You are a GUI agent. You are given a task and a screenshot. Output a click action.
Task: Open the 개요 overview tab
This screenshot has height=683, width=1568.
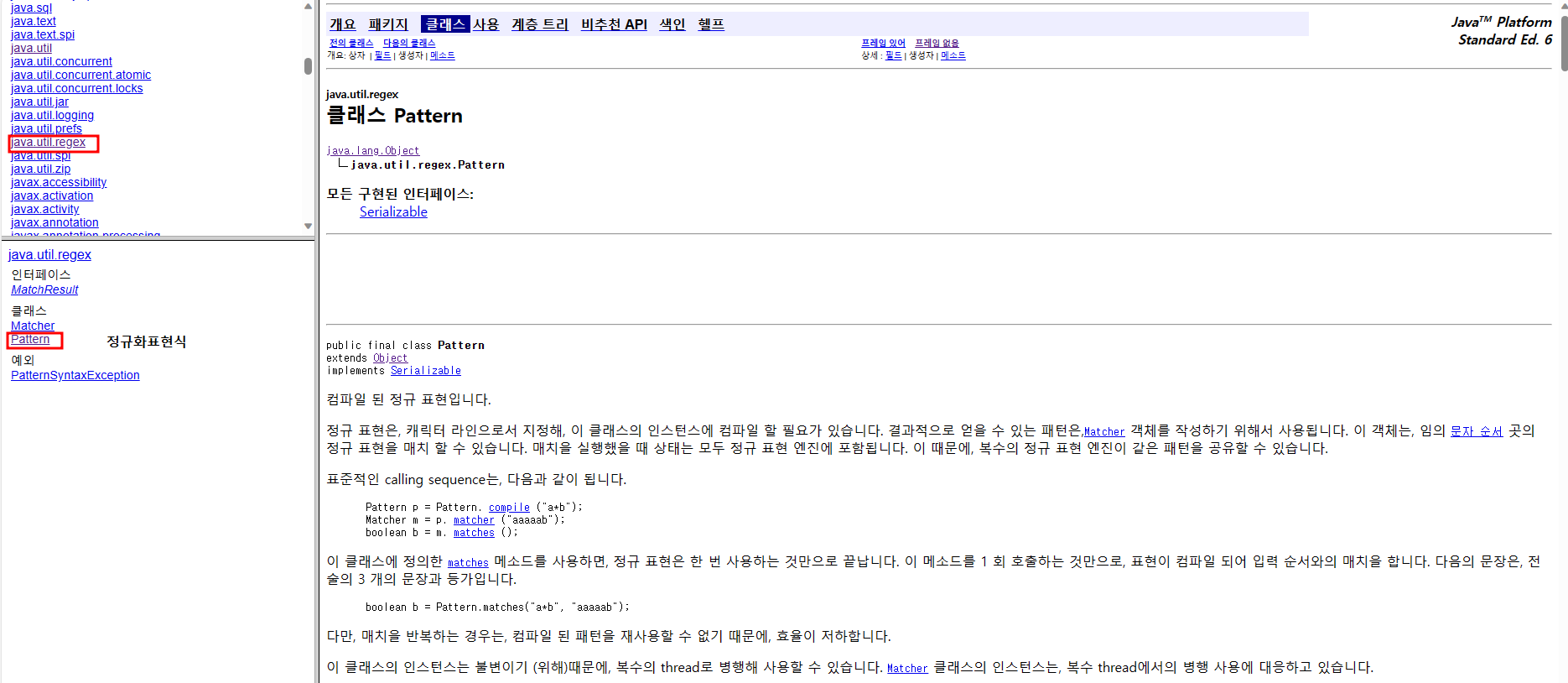(342, 24)
